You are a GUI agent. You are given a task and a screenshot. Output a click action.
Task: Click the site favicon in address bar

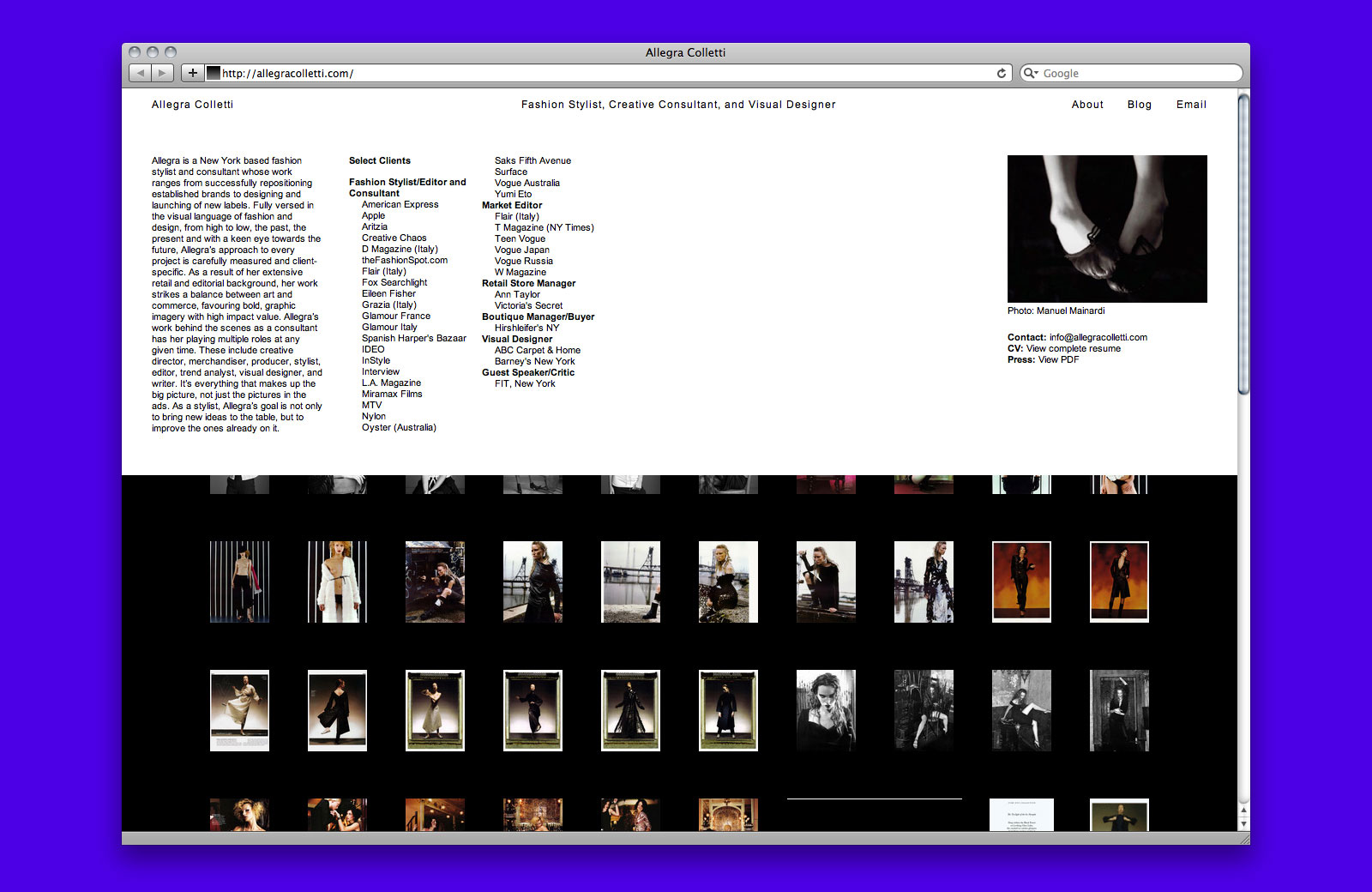[214, 74]
